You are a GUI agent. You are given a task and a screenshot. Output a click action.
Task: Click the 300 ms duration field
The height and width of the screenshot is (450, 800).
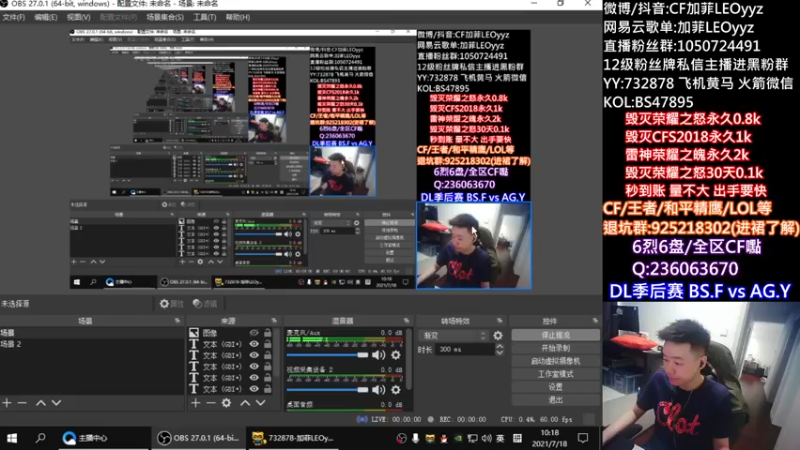click(465, 349)
